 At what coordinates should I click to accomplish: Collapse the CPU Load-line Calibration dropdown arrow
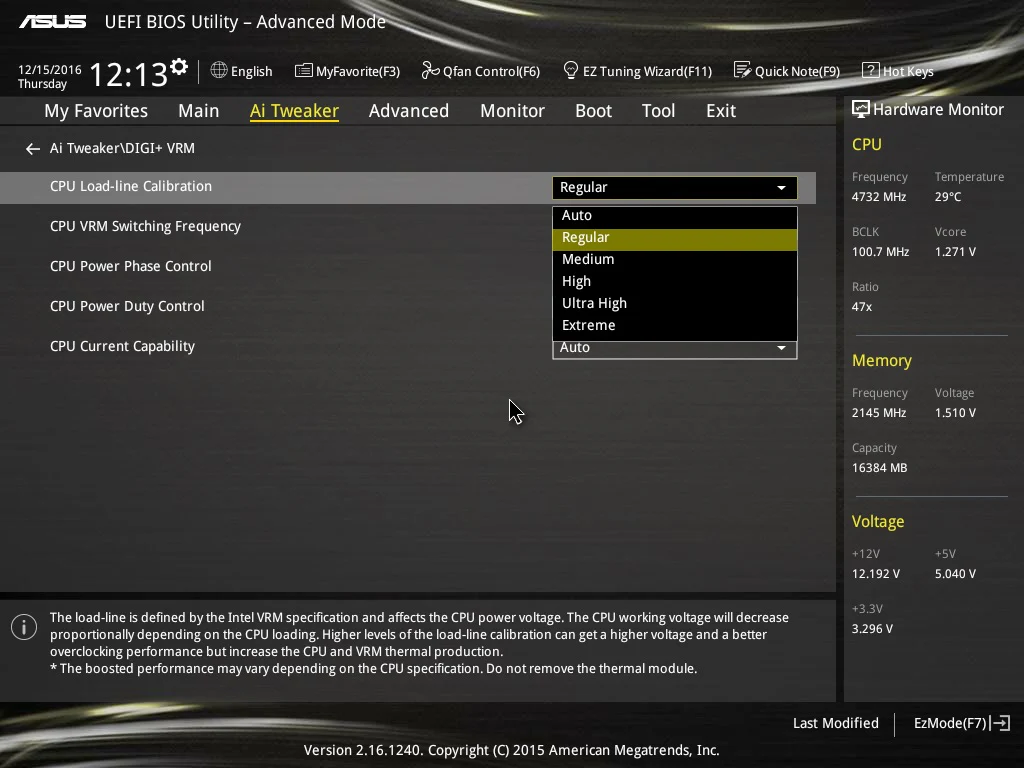(781, 188)
